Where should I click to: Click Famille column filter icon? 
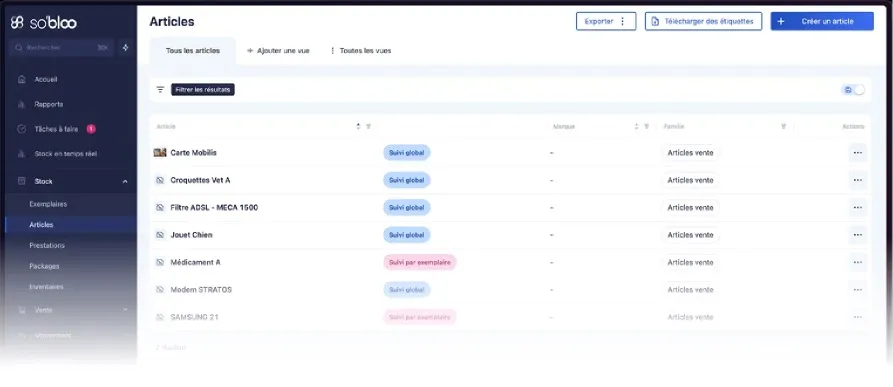click(784, 126)
